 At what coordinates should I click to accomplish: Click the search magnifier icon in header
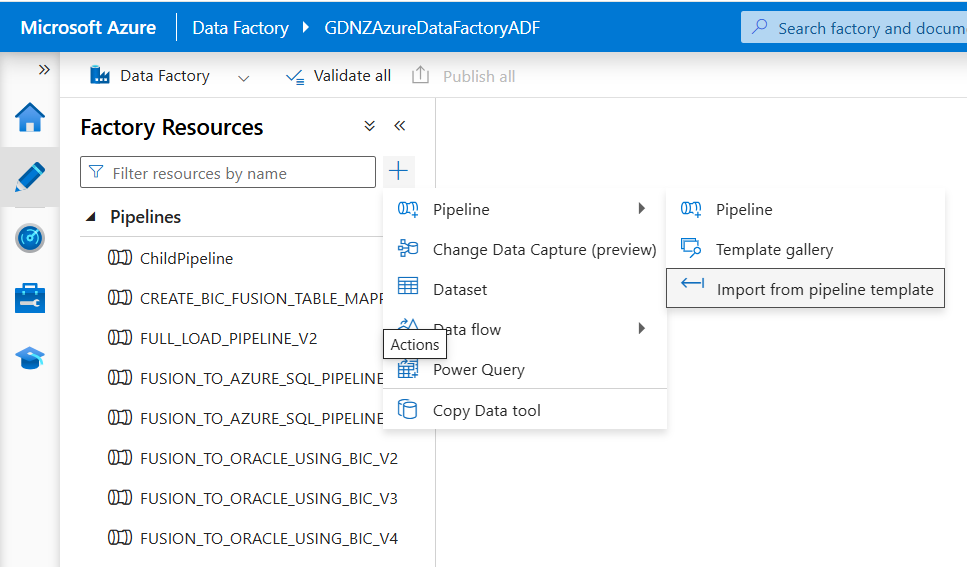(760, 27)
